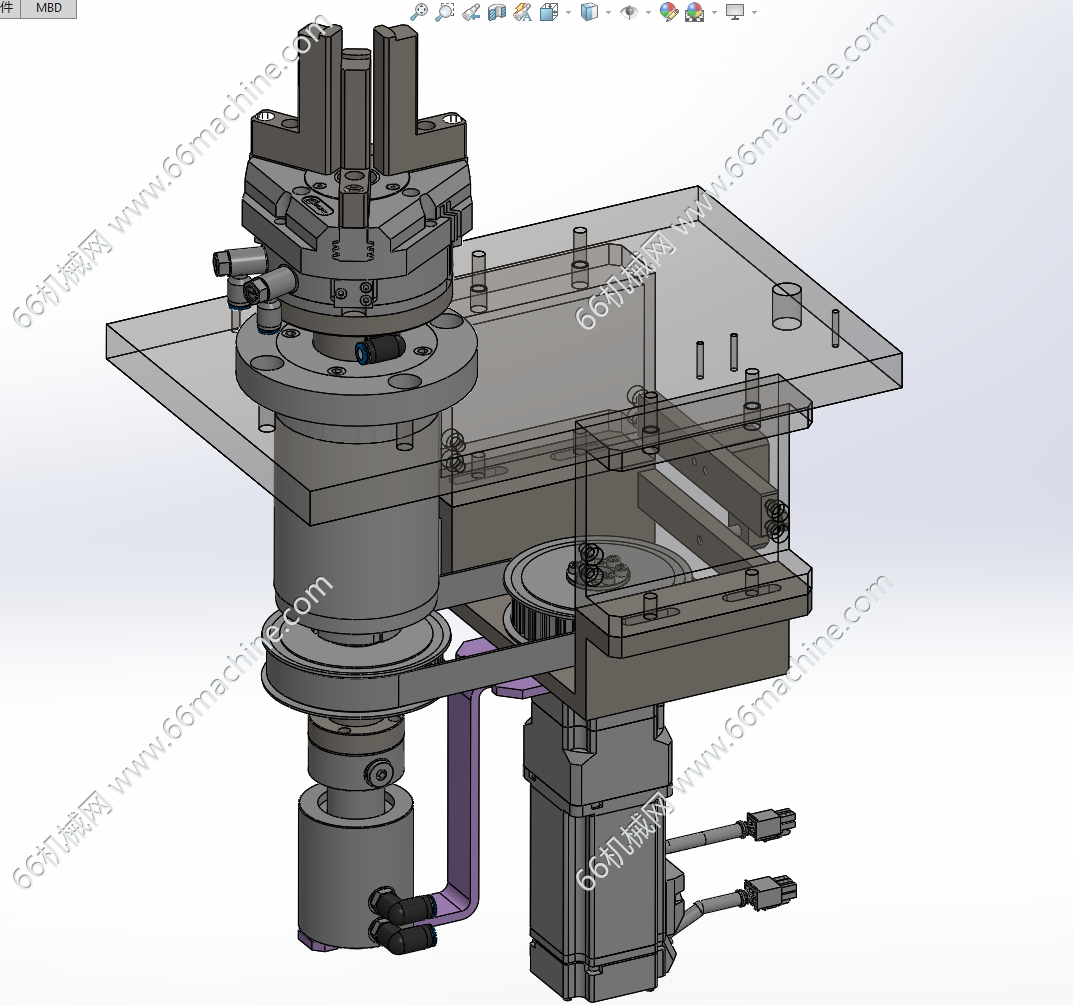Toggle the Hide/Show Items eye icon

(629, 12)
